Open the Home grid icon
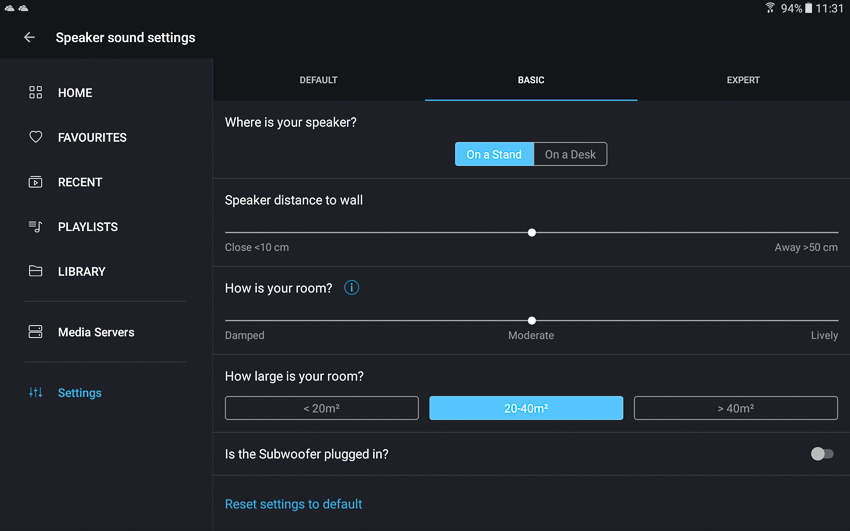850x531 pixels. (35, 93)
